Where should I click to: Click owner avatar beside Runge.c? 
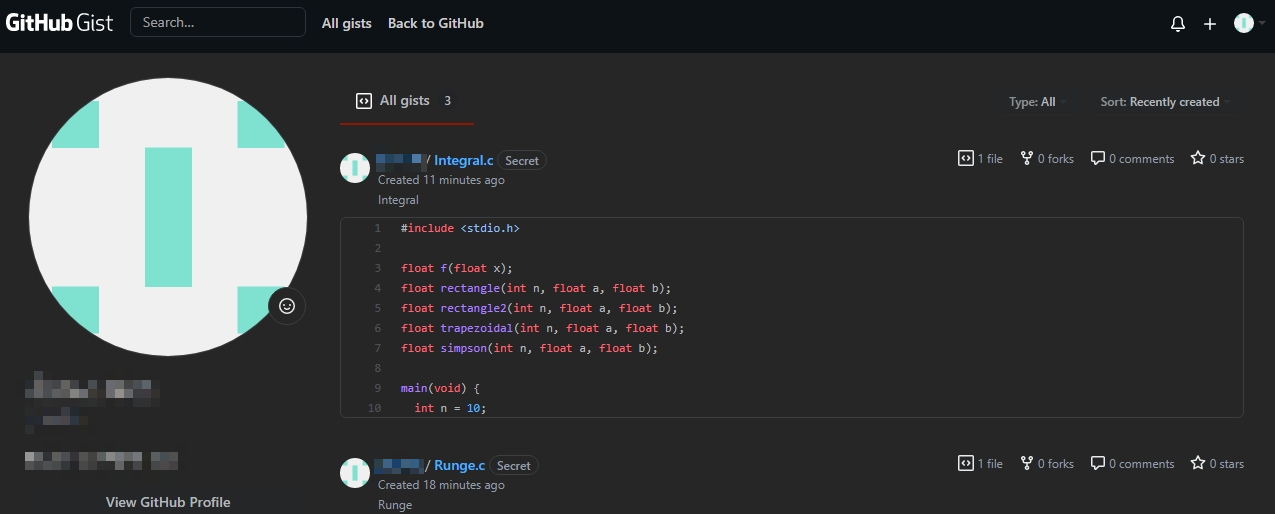click(x=355, y=473)
